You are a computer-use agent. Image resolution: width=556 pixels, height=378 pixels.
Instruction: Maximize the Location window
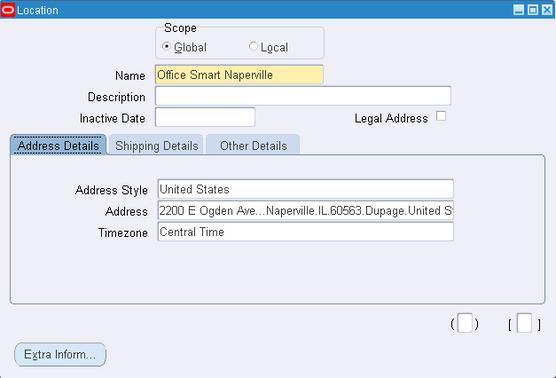click(x=533, y=10)
